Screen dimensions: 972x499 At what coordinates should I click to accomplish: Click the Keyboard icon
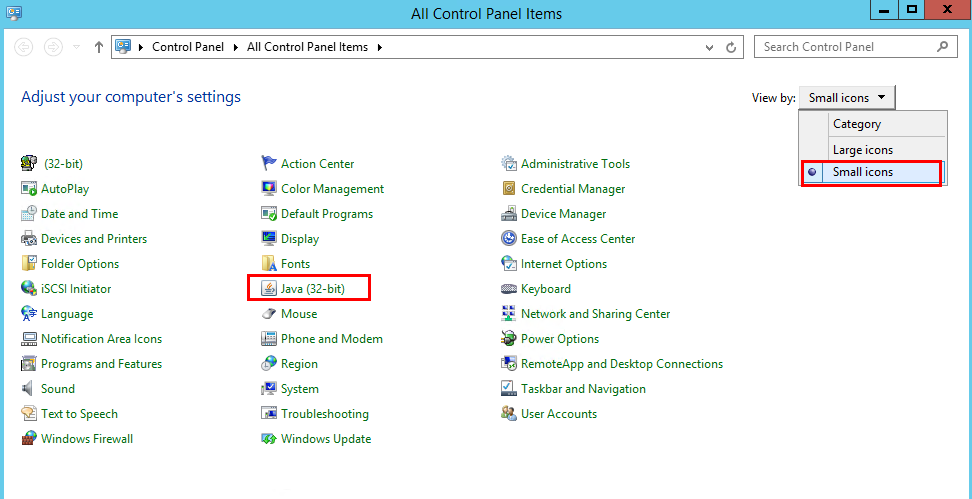point(509,289)
